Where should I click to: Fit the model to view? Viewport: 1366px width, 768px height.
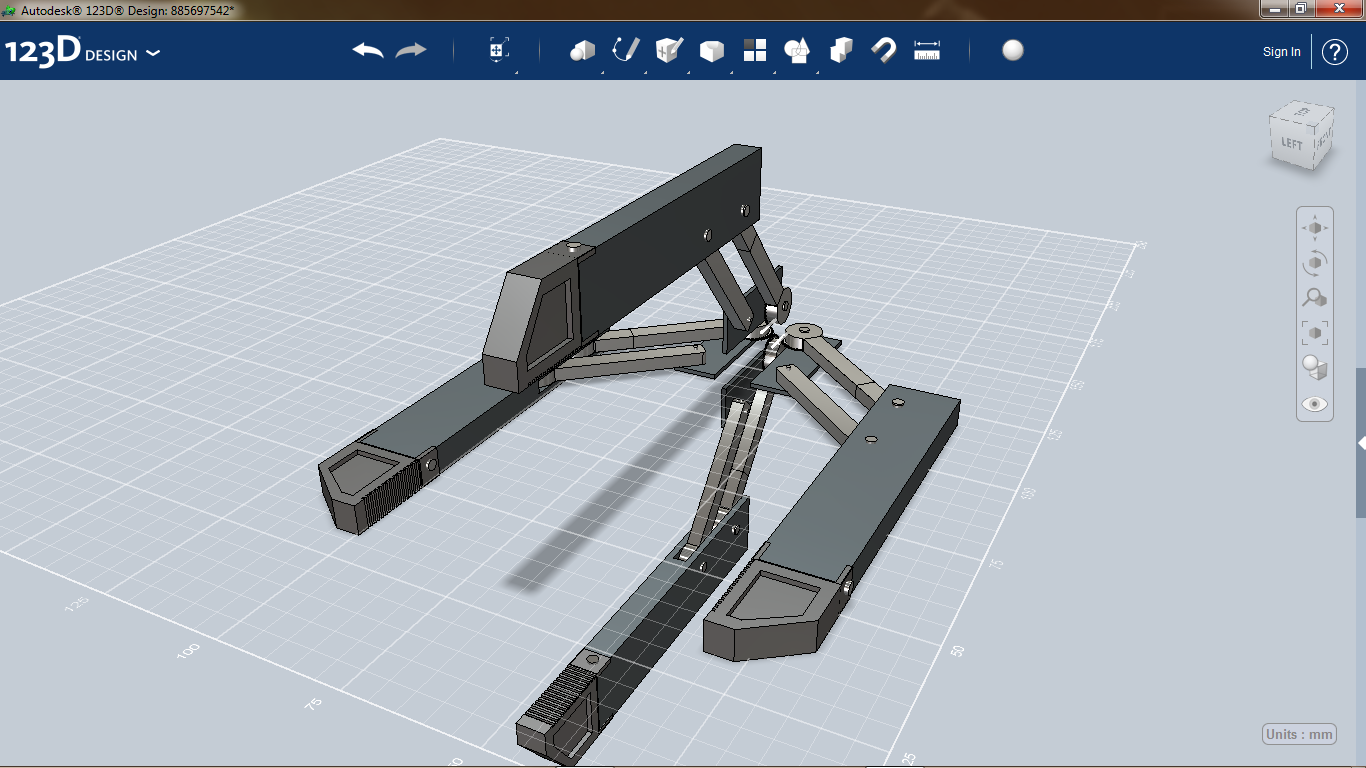1314,332
